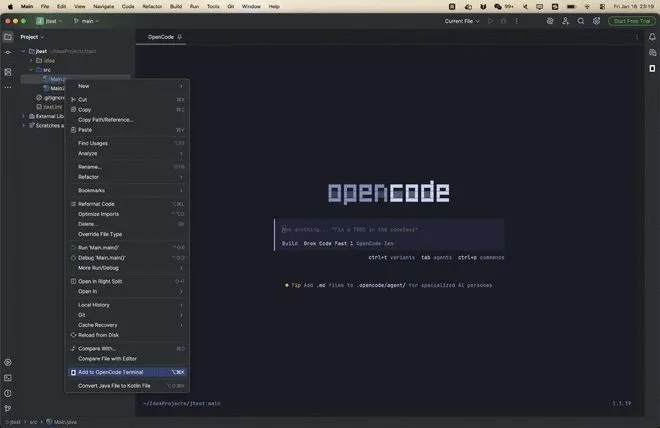
Task: Open Search Everywhere magnifier
Action: [581, 21]
